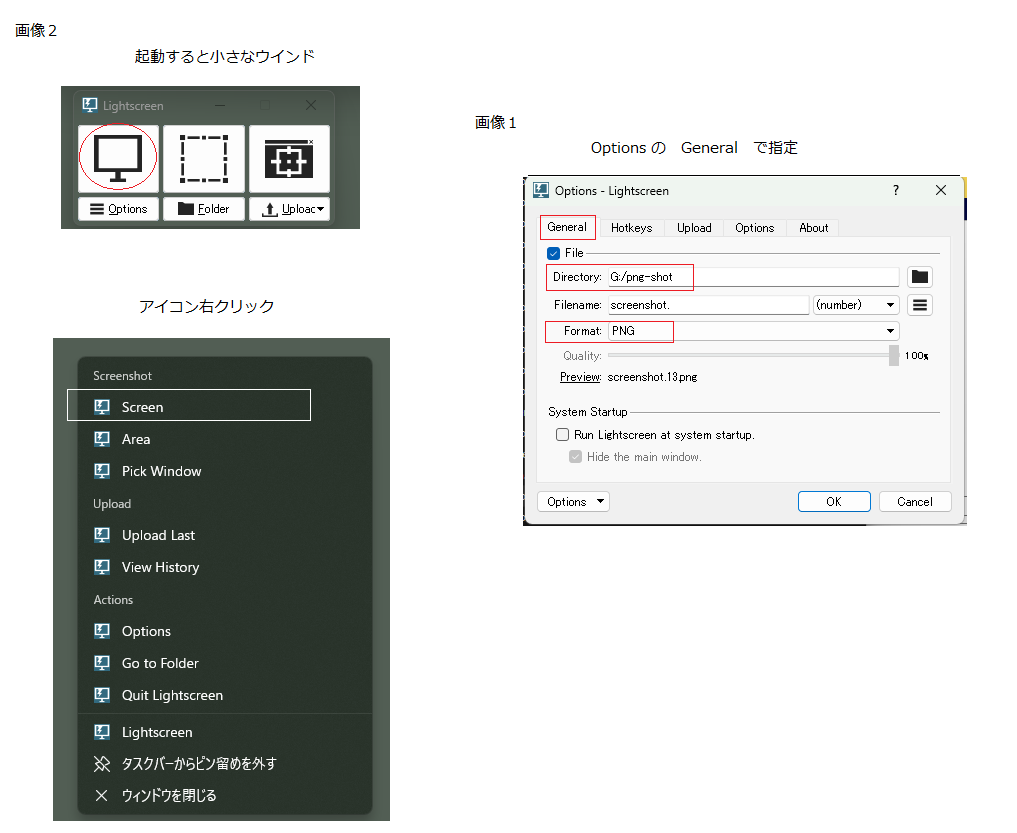Close the Options - Lightscreen dialog
Screen dimensions: 1017x833
(x=940, y=190)
